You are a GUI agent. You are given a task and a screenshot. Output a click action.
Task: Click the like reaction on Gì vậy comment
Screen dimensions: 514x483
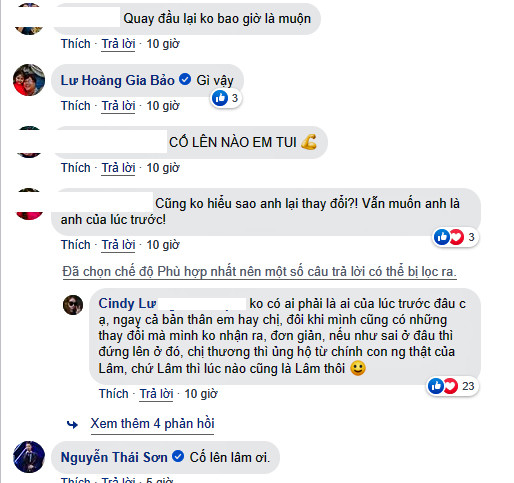tap(226, 98)
